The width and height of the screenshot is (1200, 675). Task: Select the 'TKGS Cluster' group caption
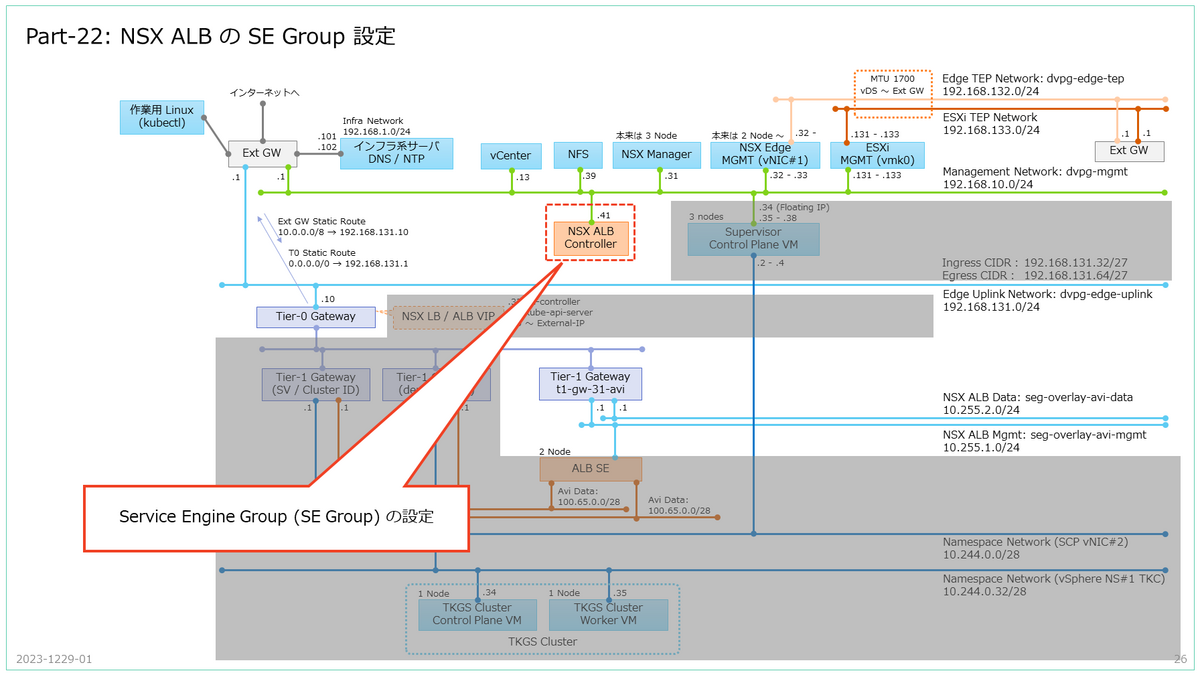542,641
